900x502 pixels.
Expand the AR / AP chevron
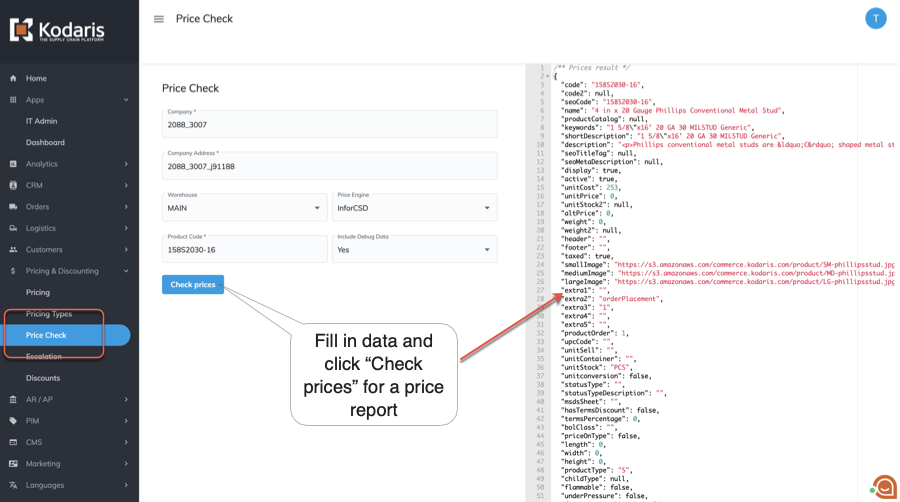126,399
